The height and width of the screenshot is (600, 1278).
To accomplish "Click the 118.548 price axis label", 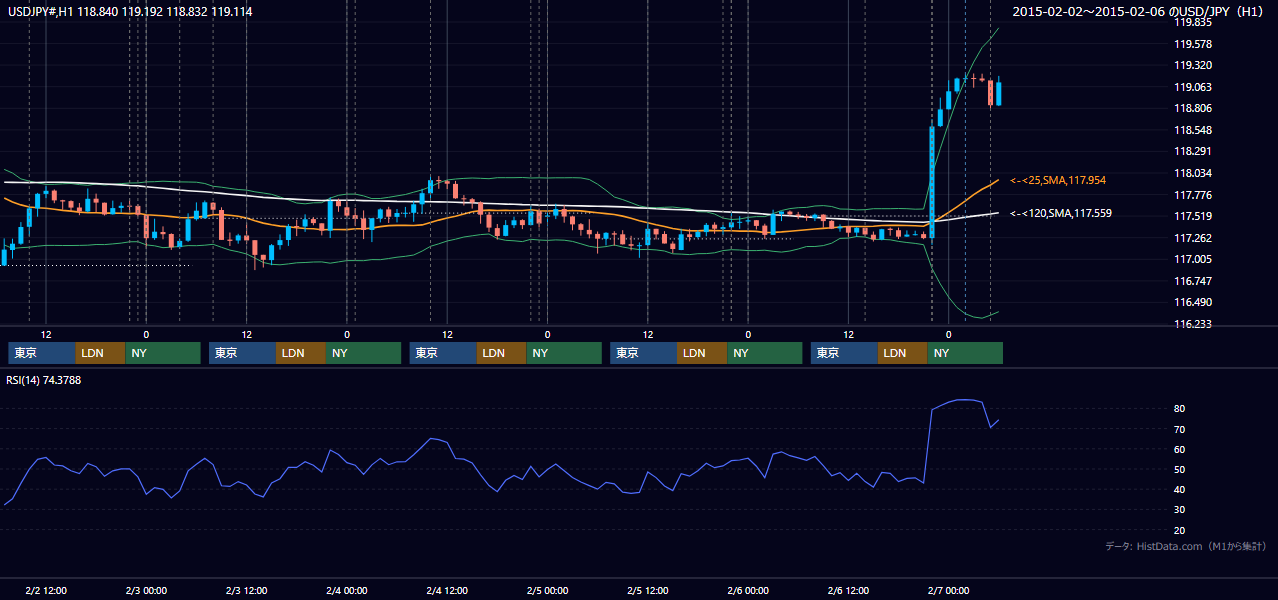I will click(1192, 130).
